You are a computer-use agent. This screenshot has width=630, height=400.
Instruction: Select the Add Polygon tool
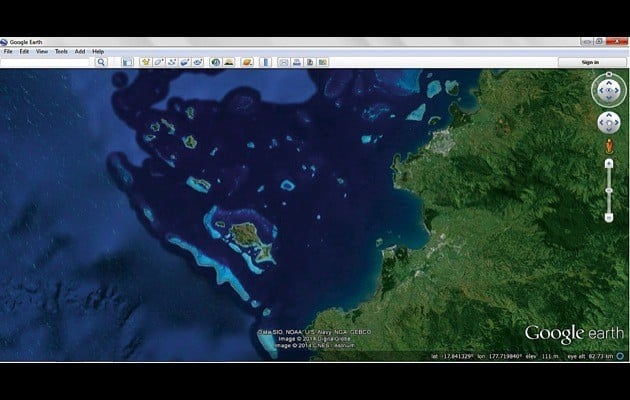159,62
